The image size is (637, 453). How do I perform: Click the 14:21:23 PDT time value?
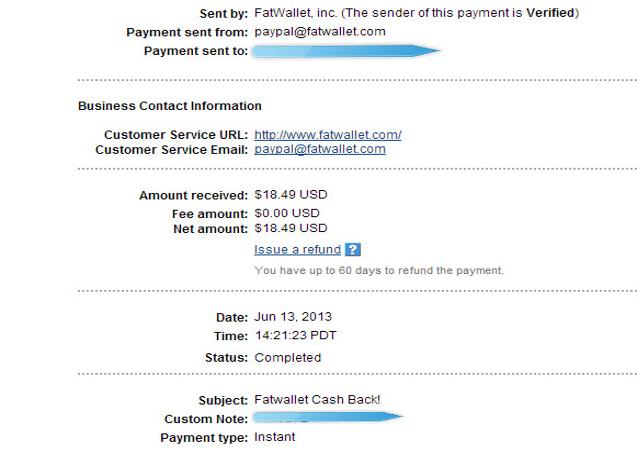(x=296, y=336)
